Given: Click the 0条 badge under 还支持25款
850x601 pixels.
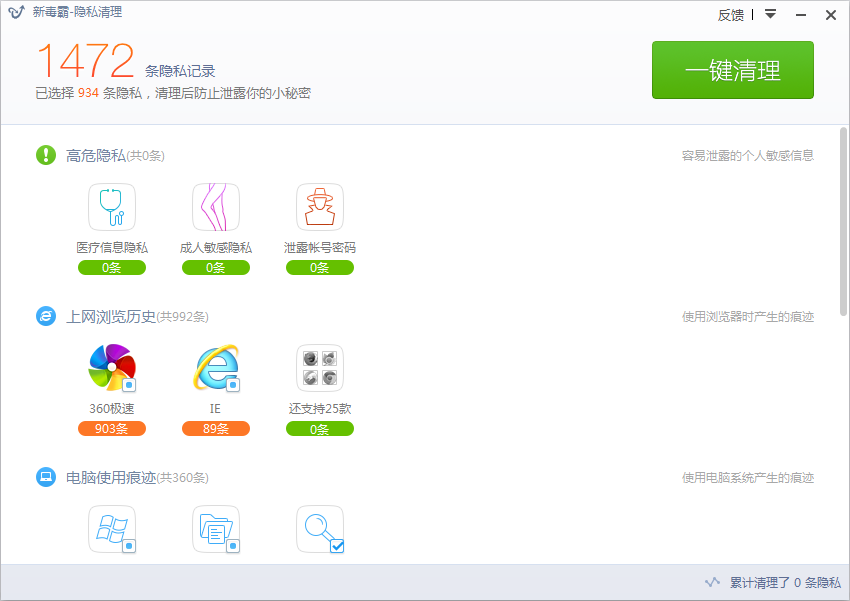Looking at the screenshot, I should (x=320, y=429).
